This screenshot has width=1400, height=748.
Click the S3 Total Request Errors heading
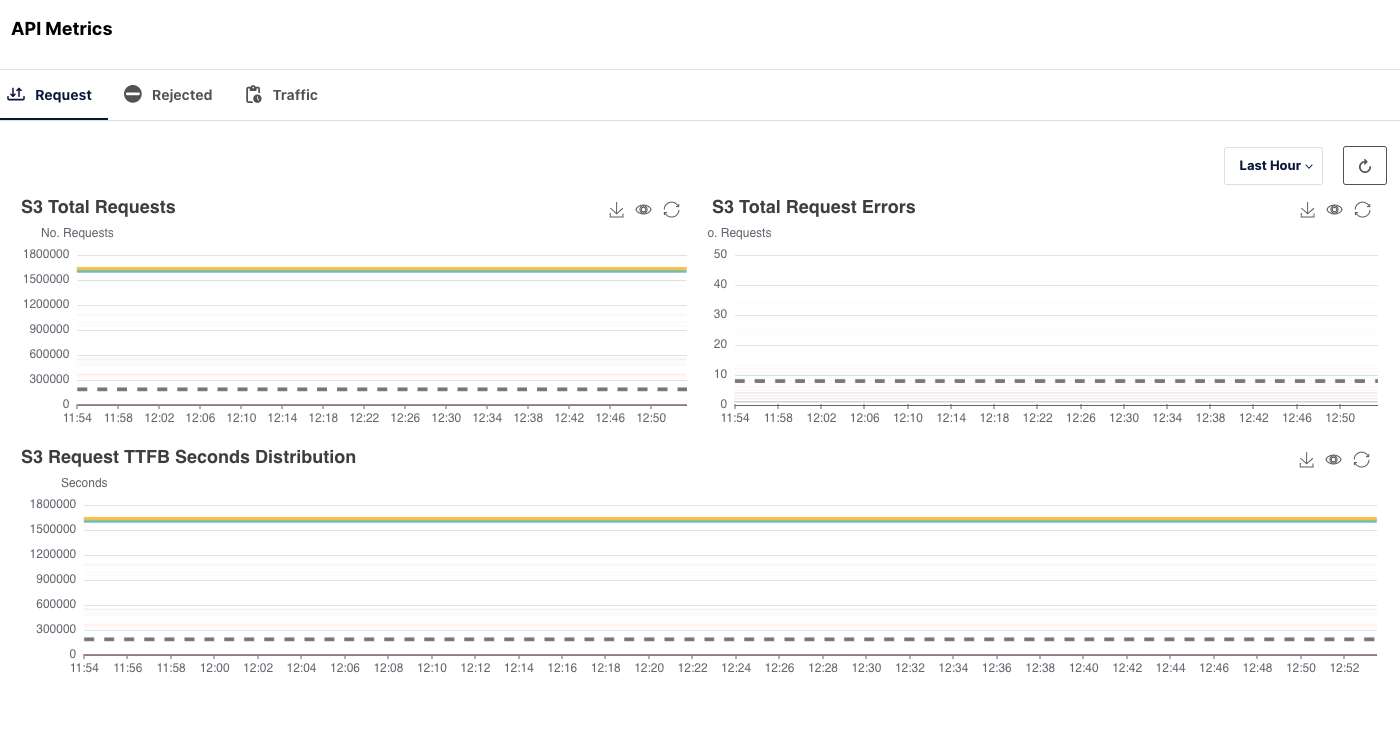coord(813,207)
